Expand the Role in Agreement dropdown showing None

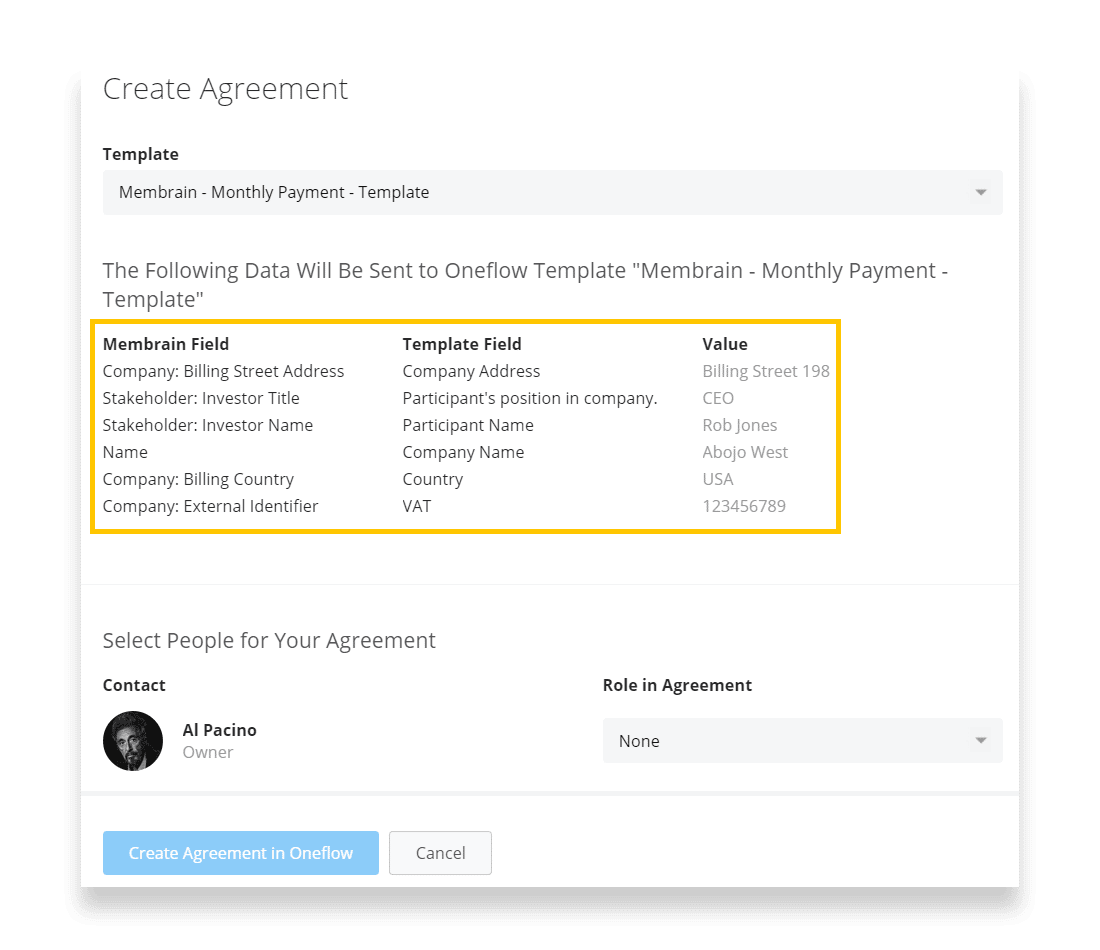[x=800, y=741]
